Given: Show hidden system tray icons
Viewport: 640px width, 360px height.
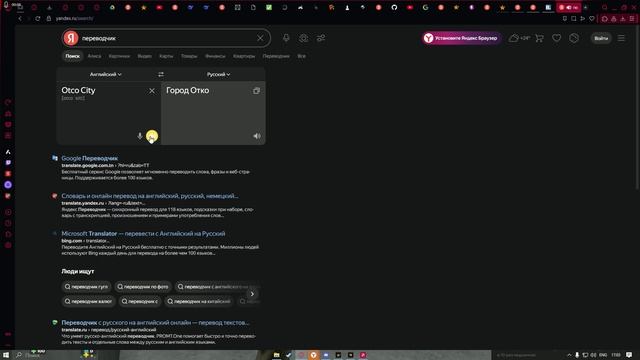Looking at the screenshot, I should pyautogui.click(x=569, y=355).
